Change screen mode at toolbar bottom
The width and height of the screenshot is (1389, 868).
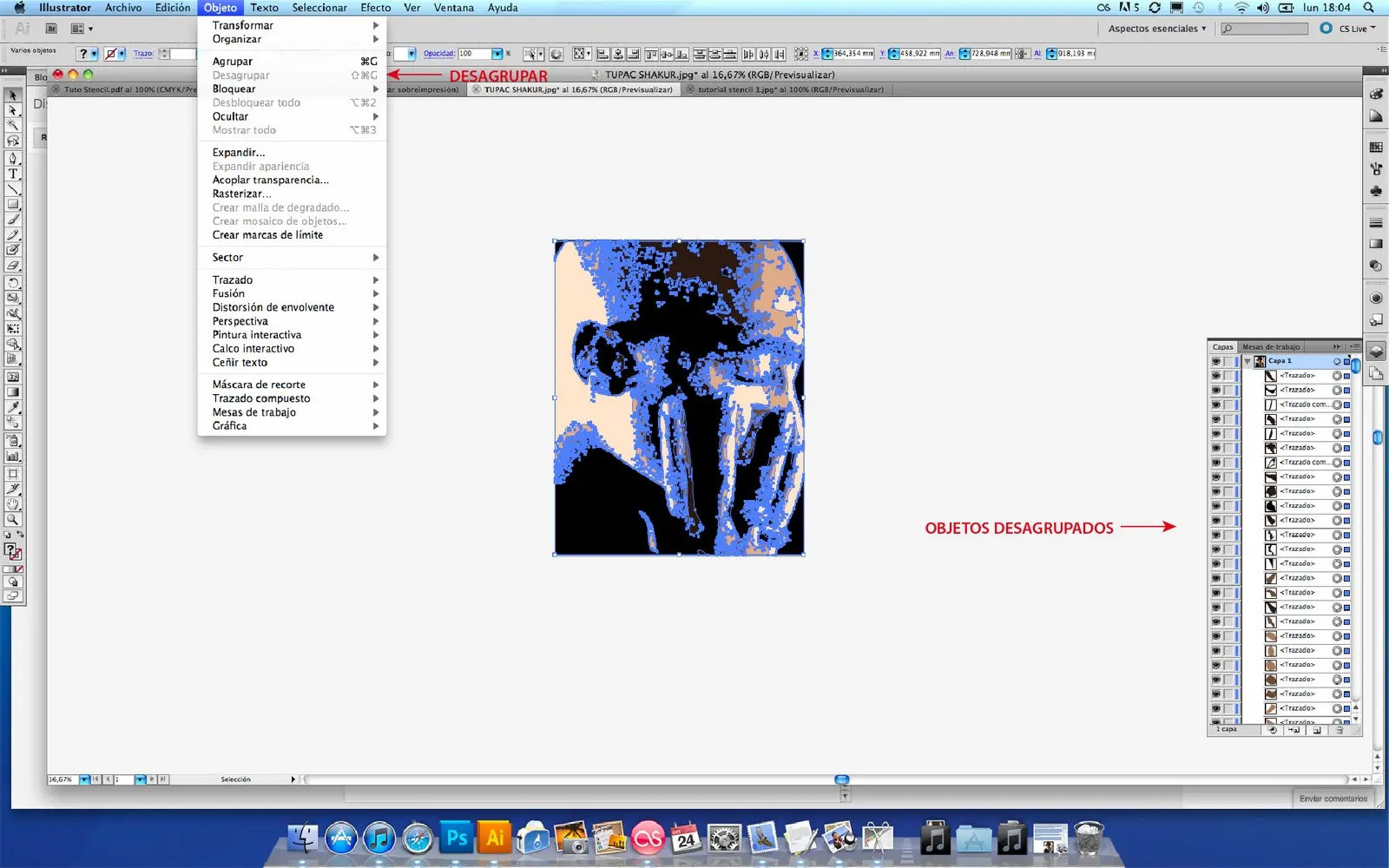tap(12, 596)
